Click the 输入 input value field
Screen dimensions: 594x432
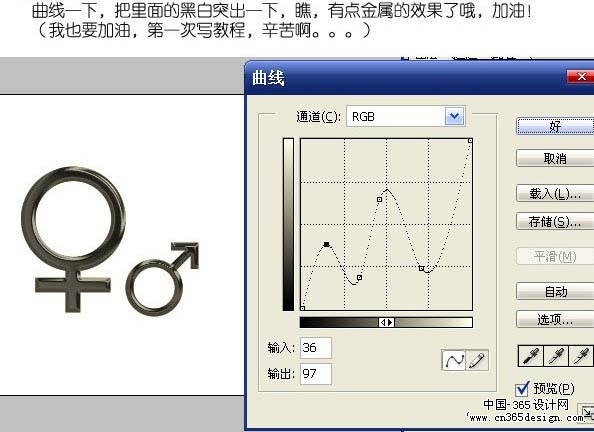[x=316, y=347]
